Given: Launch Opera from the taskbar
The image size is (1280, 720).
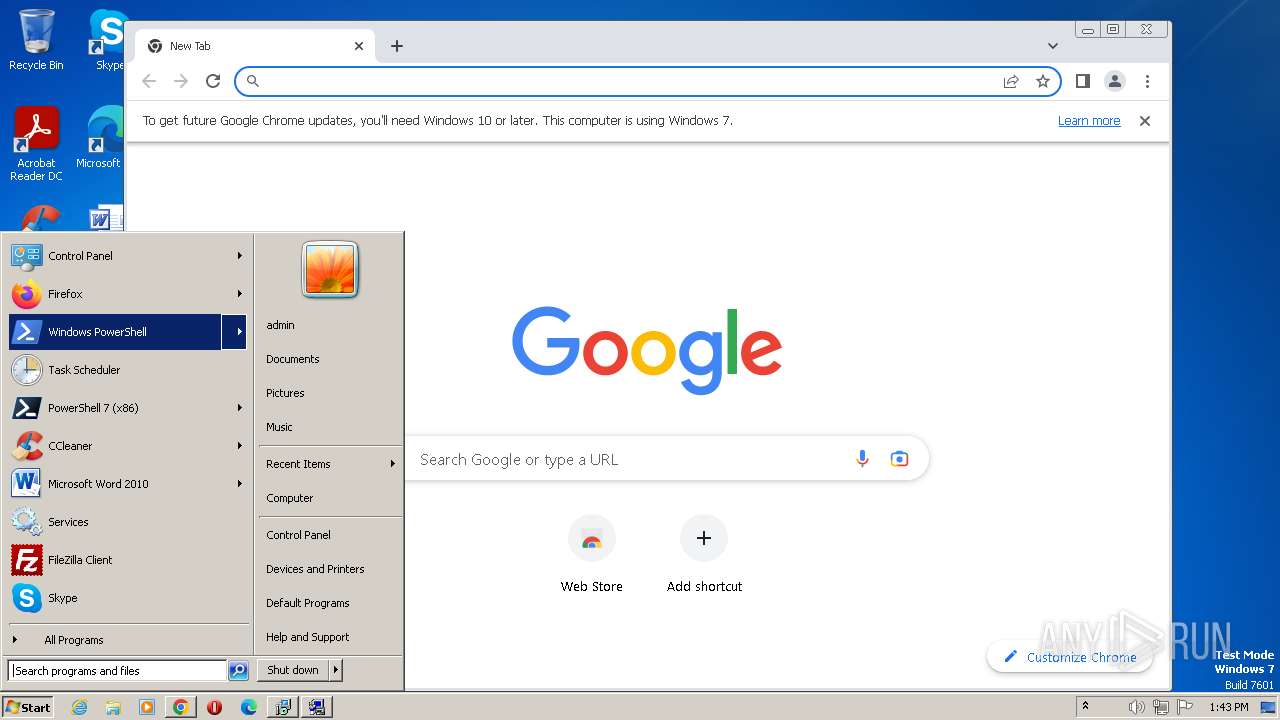Looking at the screenshot, I should point(214,707).
